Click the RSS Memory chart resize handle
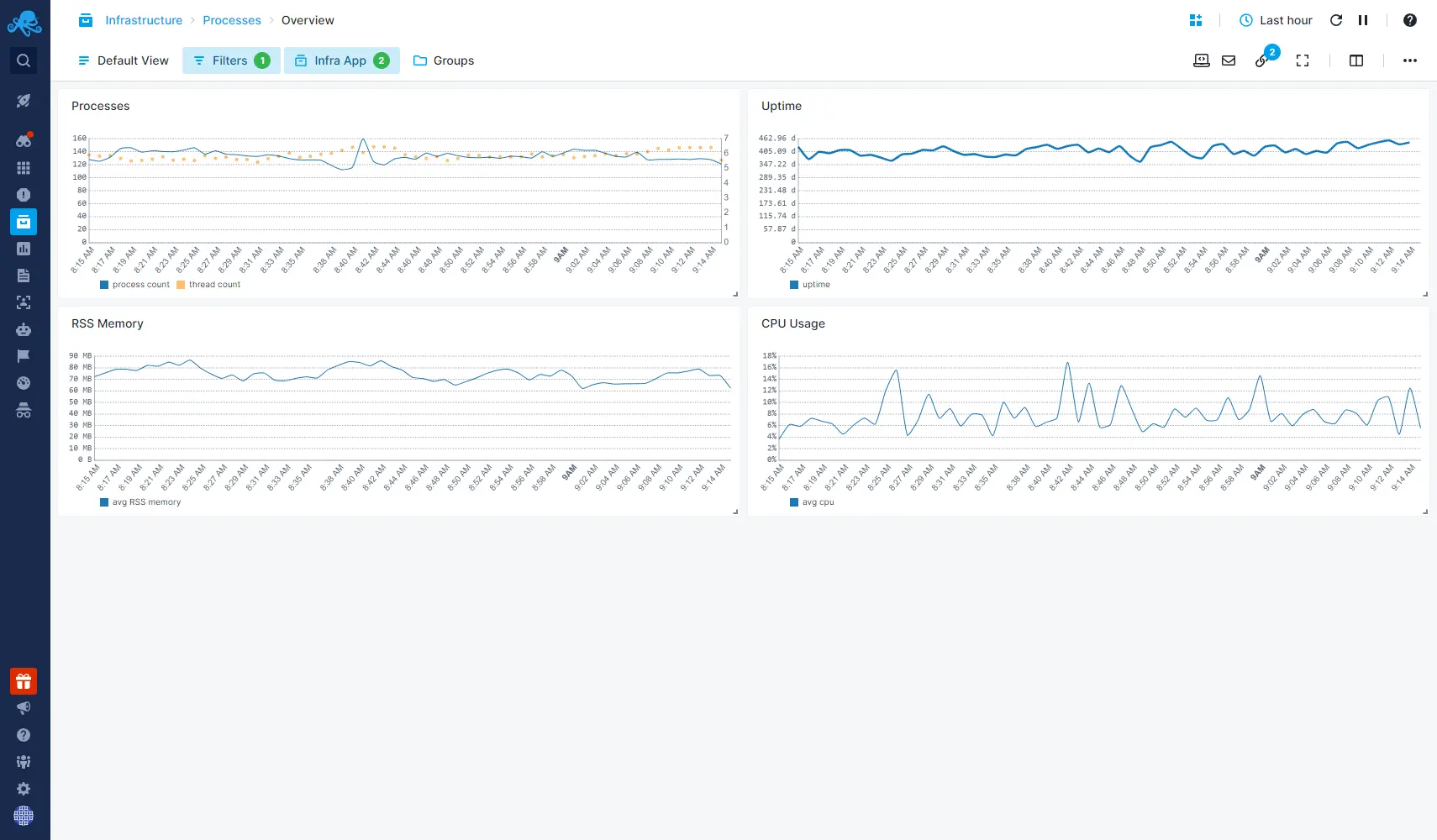Screen dimensions: 1437x840 point(735,512)
